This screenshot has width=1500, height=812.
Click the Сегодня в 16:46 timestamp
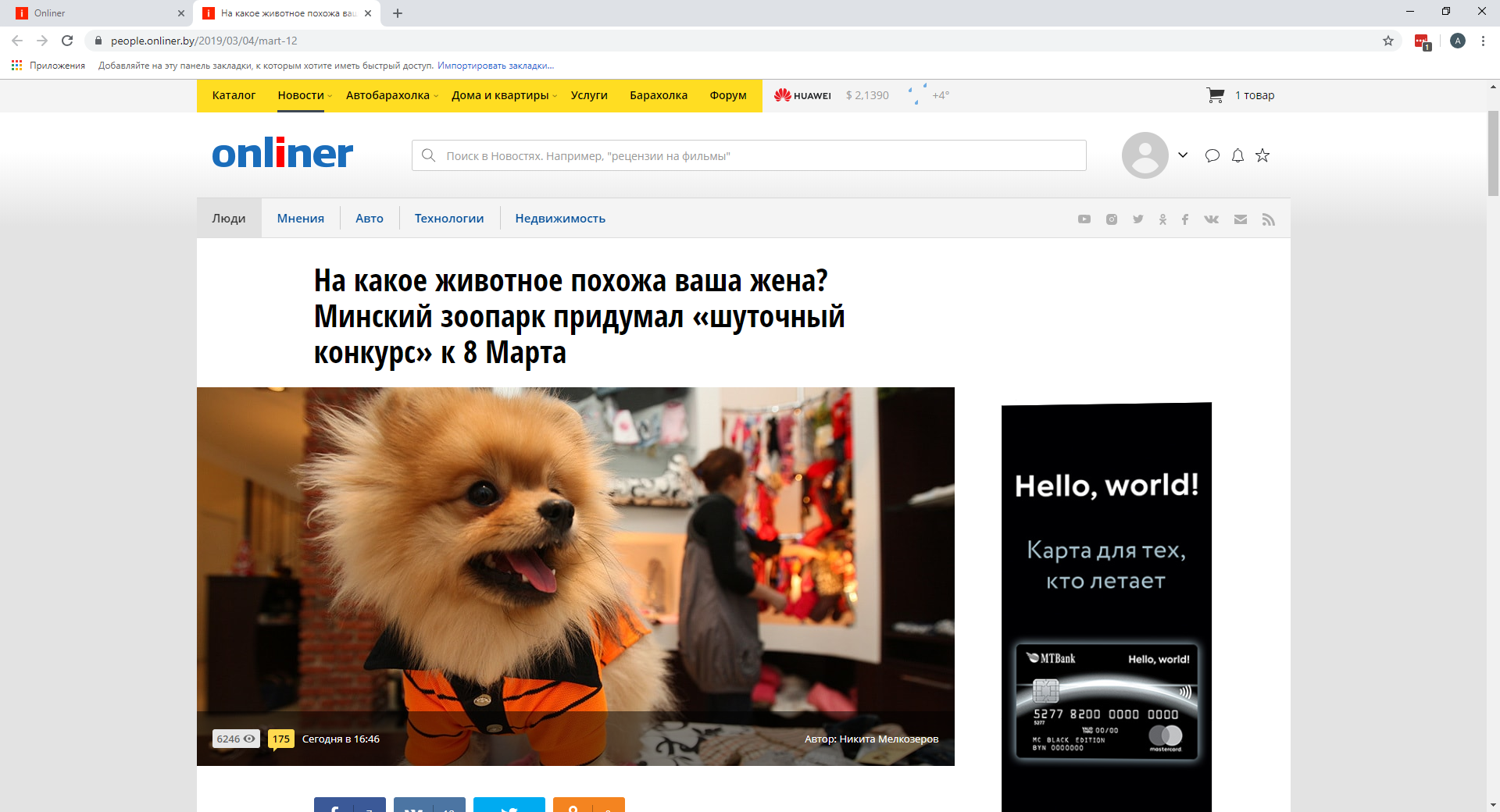click(x=341, y=739)
